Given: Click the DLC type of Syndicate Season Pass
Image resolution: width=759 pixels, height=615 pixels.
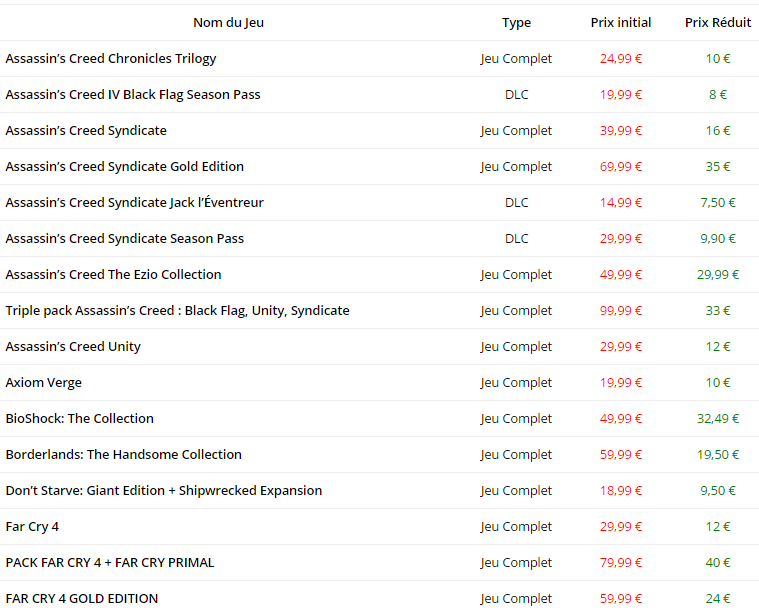Looking at the screenshot, I should pyautogui.click(x=516, y=238).
